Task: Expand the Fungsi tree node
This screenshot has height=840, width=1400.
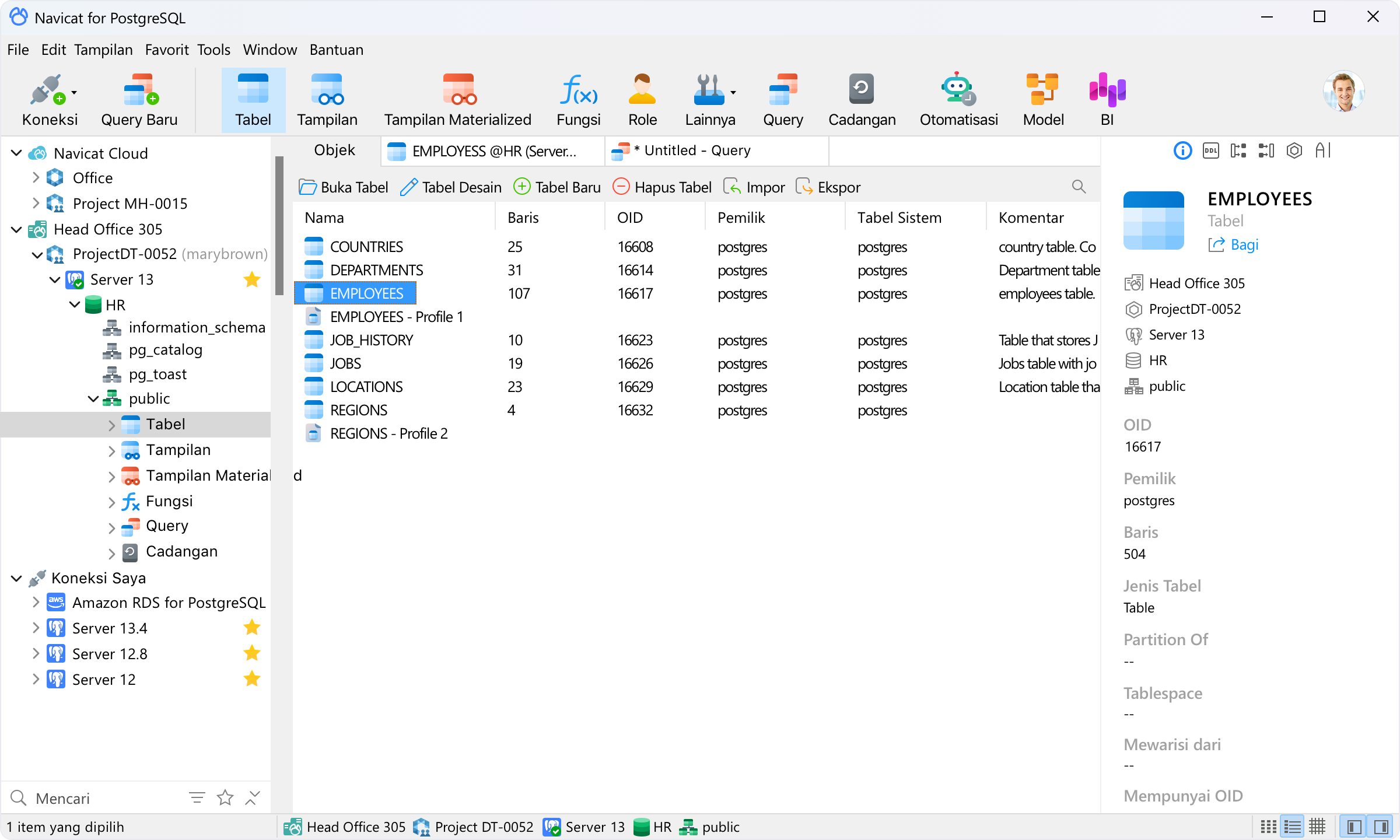Action: [112, 502]
